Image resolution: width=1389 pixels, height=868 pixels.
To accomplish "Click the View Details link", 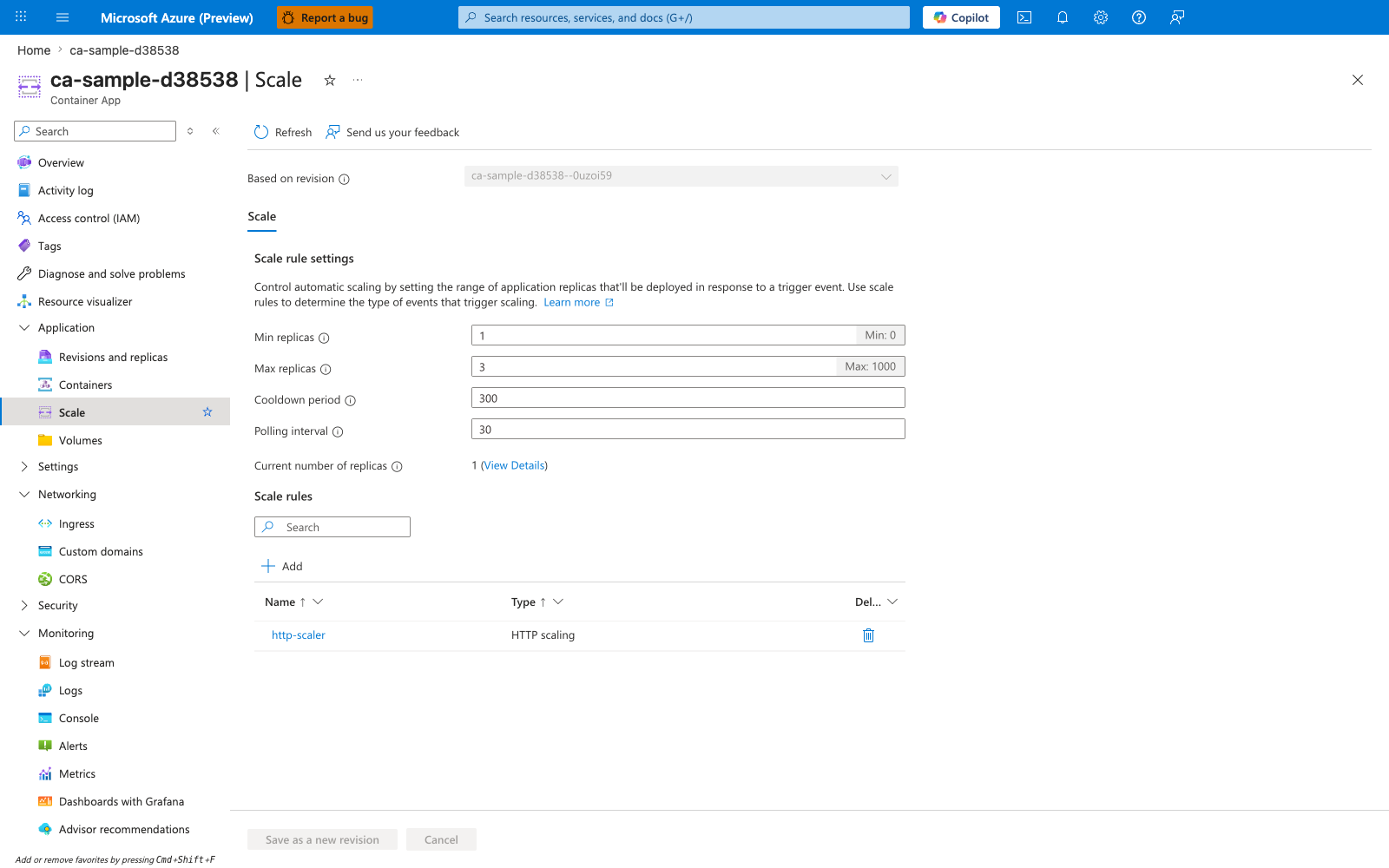I will coord(515,466).
